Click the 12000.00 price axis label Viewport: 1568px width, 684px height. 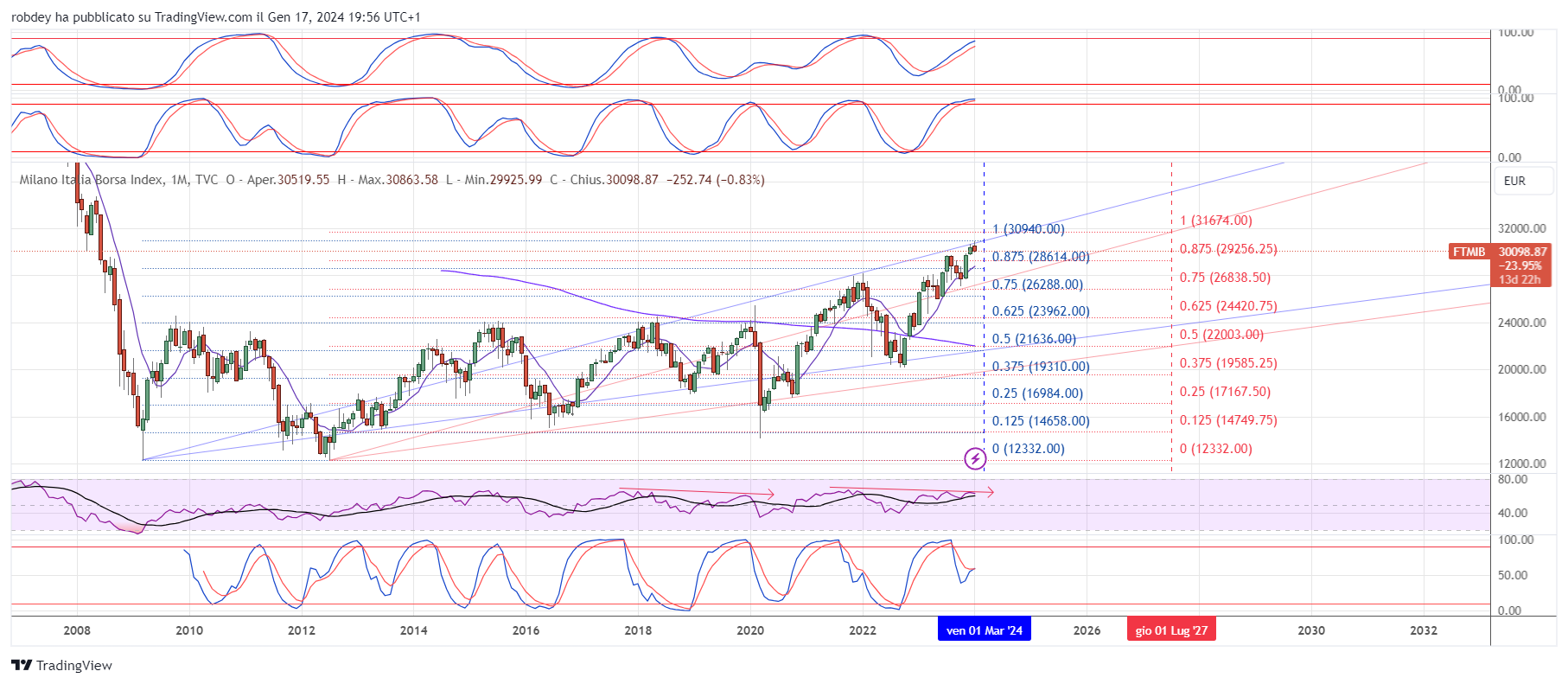click(1521, 463)
